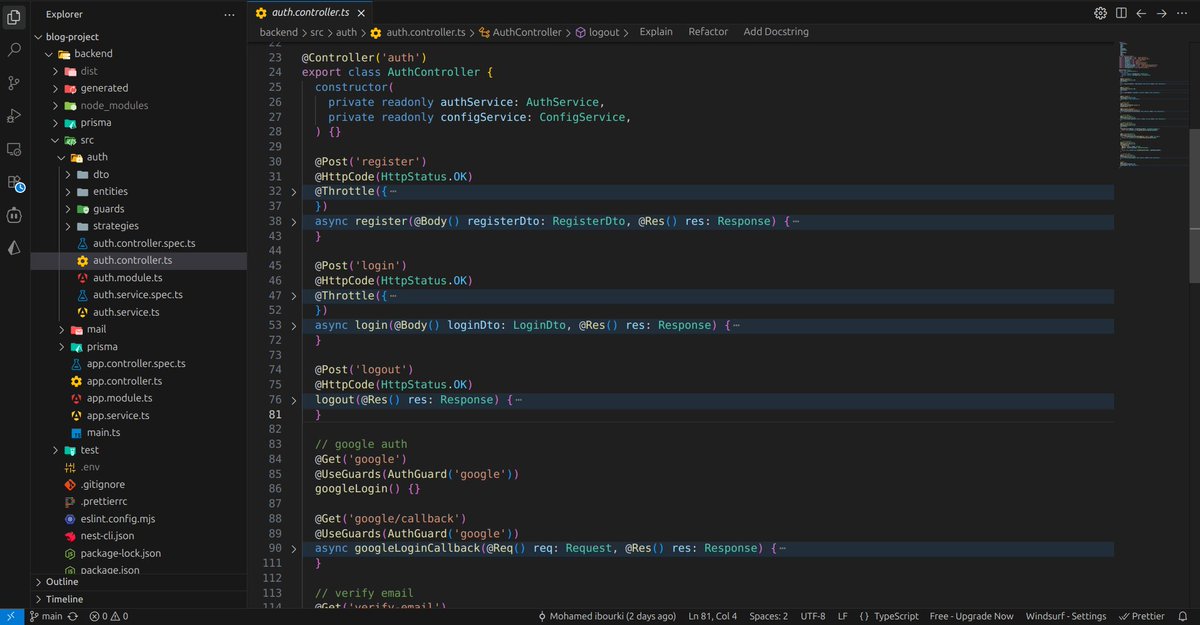Change the LF end-of-line sequence
The height and width of the screenshot is (625, 1200).
(x=842, y=616)
